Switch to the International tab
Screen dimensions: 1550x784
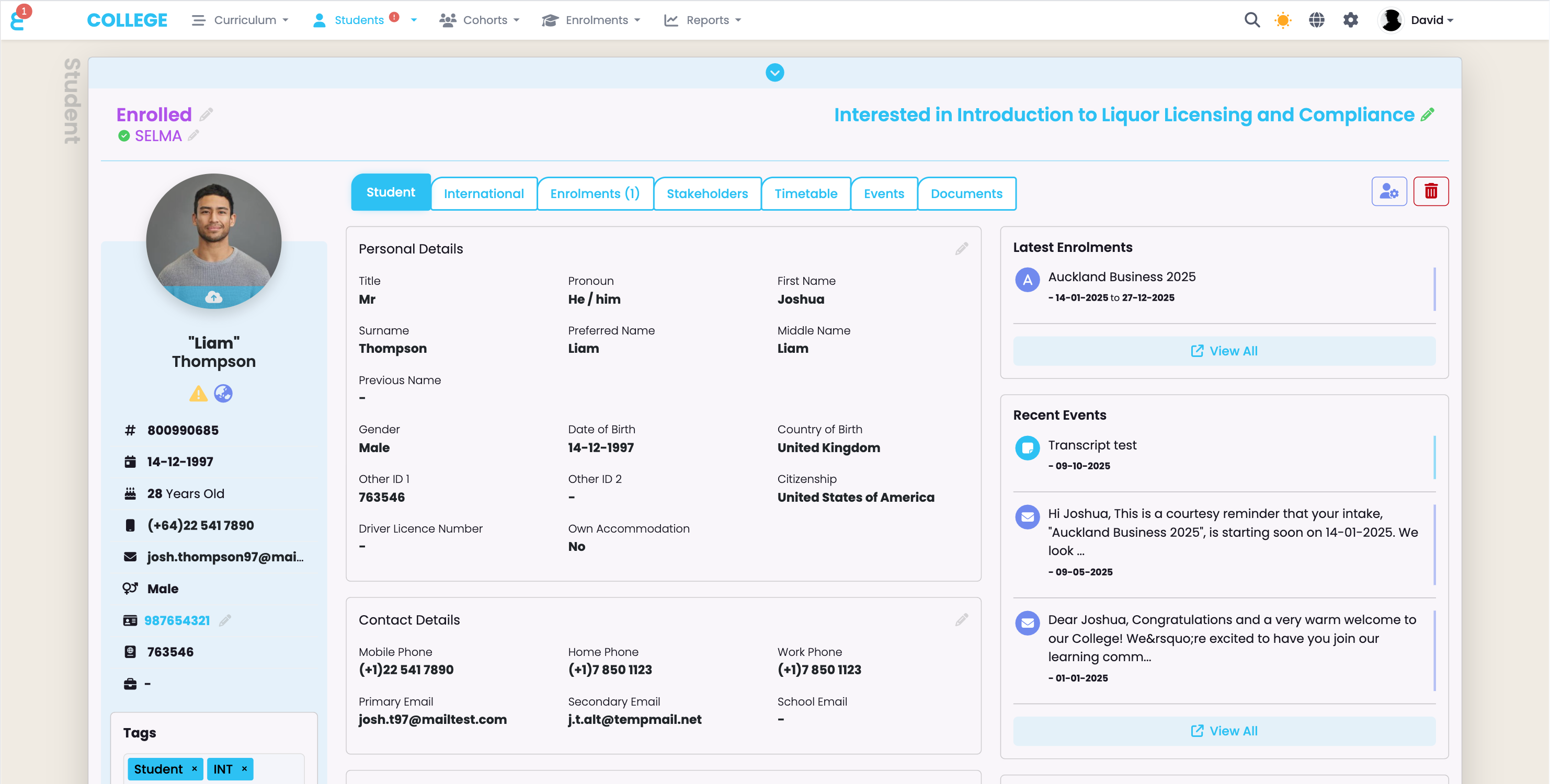(484, 193)
